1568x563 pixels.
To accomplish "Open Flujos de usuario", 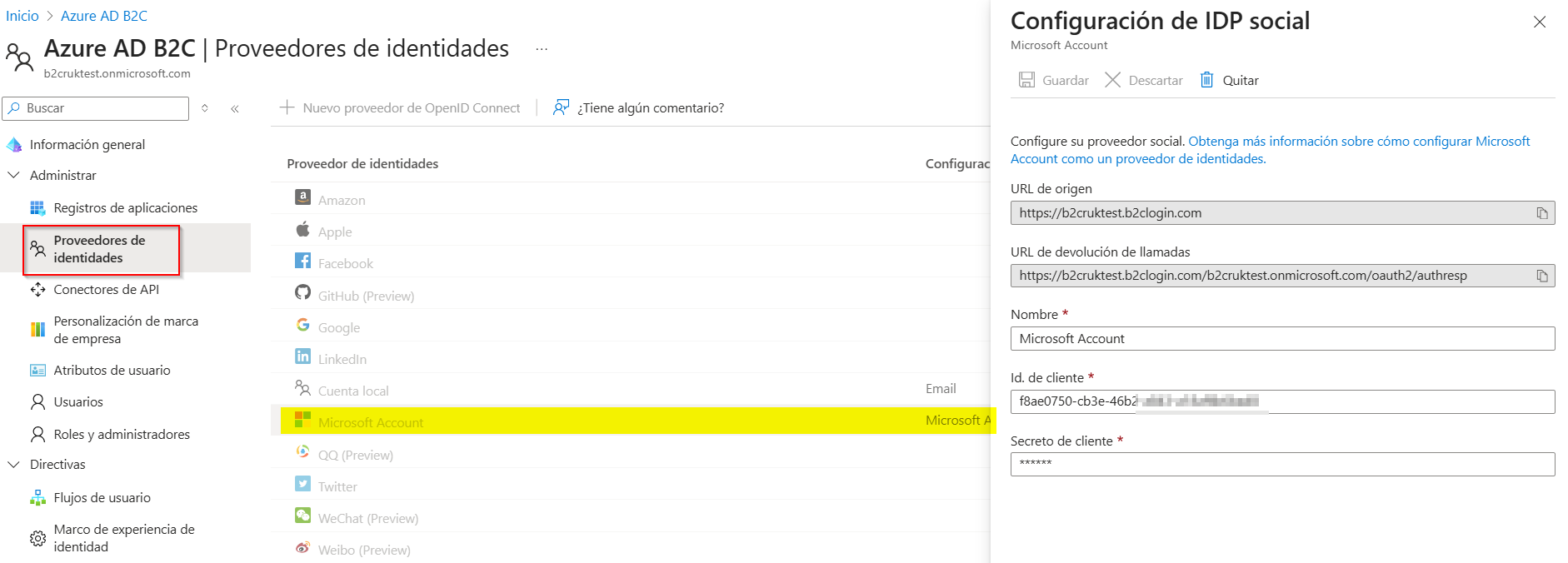I will tap(102, 498).
